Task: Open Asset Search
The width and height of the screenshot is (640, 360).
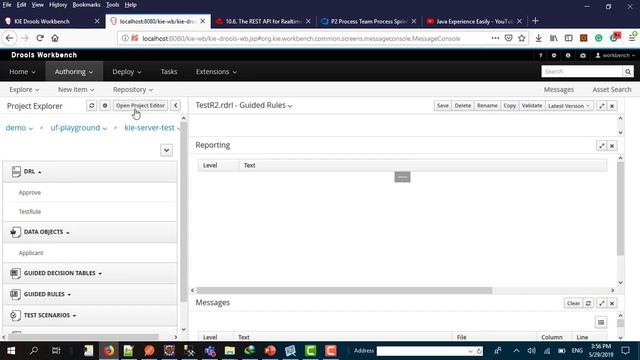Action: point(611,89)
